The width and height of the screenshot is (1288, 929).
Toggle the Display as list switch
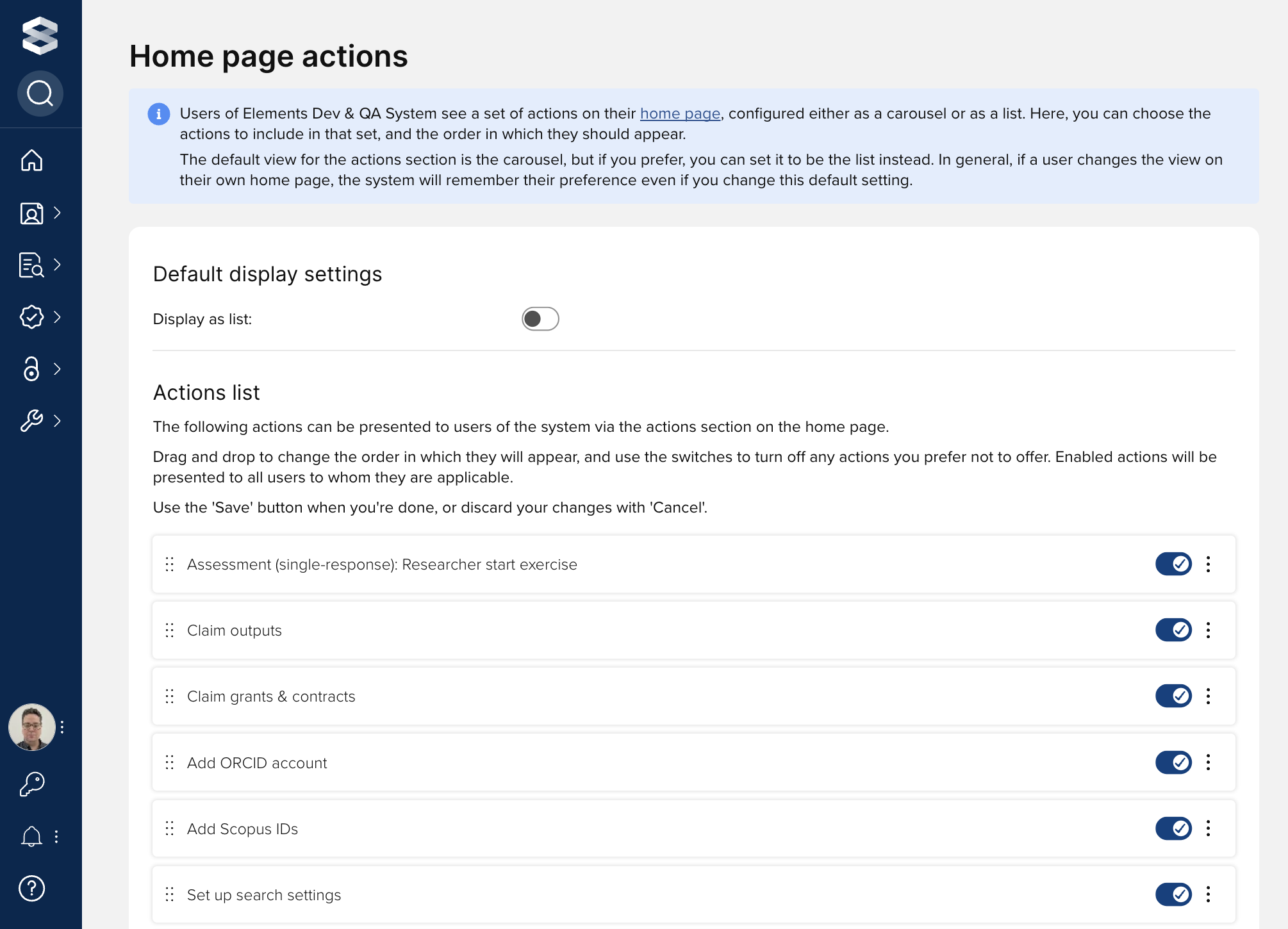pyautogui.click(x=540, y=319)
